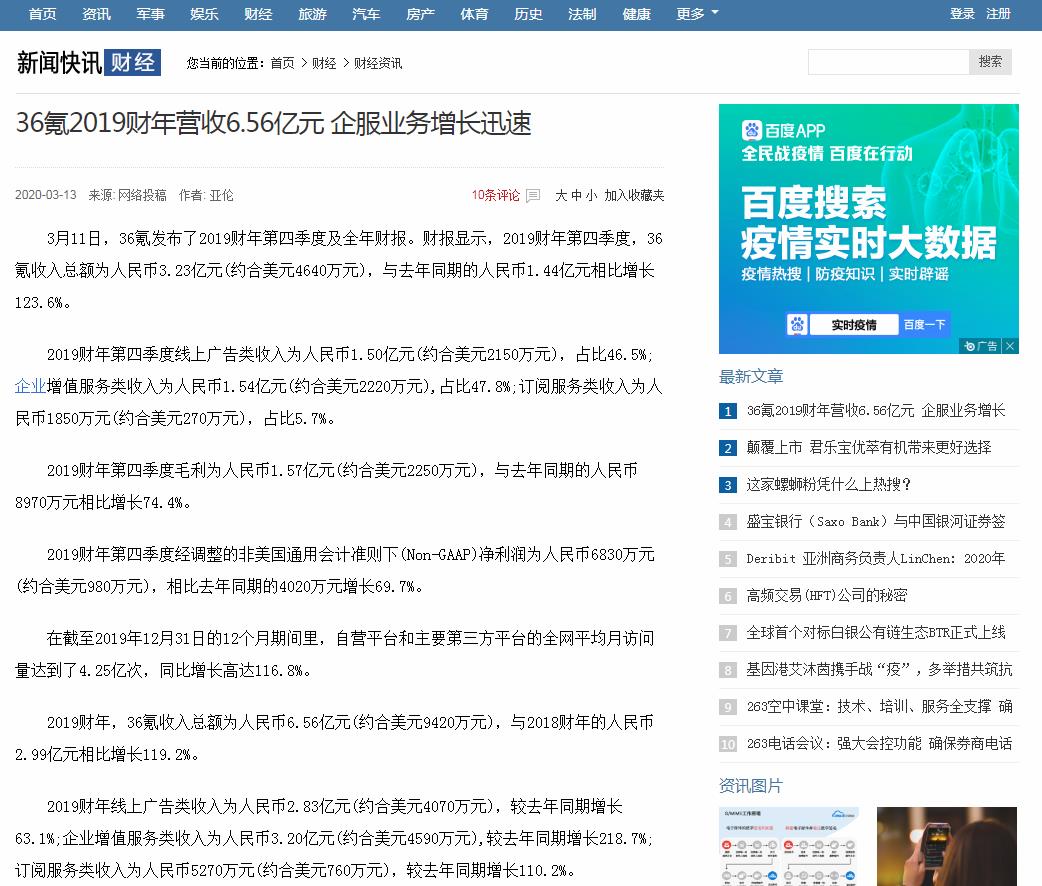The height and width of the screenshot is (886, 1042).
Task: Open article Deribit 亚洲商务负责人LinChen
Action: pos(876,559)
